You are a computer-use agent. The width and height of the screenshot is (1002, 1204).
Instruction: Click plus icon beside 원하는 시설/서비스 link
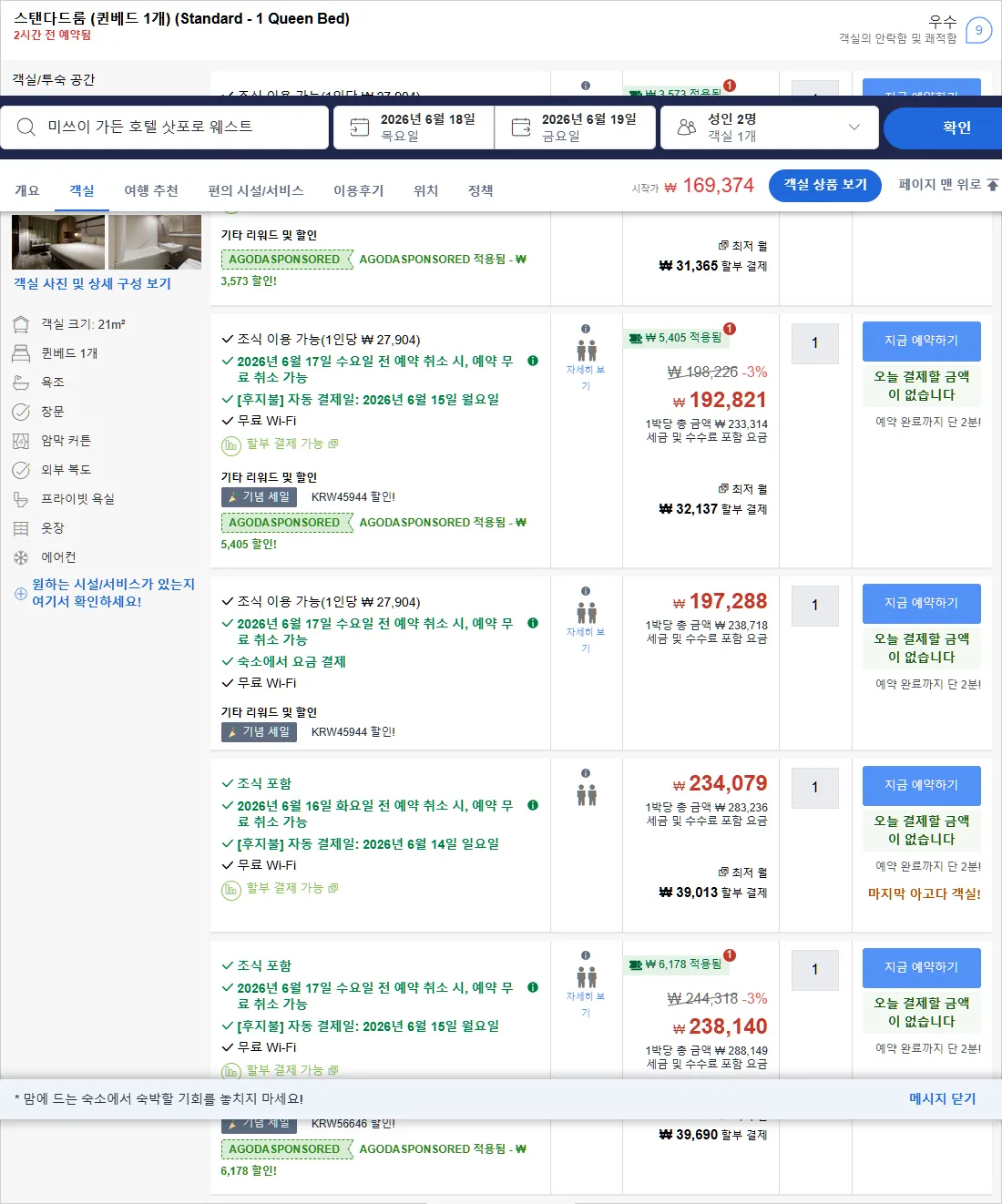tap(21, 593)
